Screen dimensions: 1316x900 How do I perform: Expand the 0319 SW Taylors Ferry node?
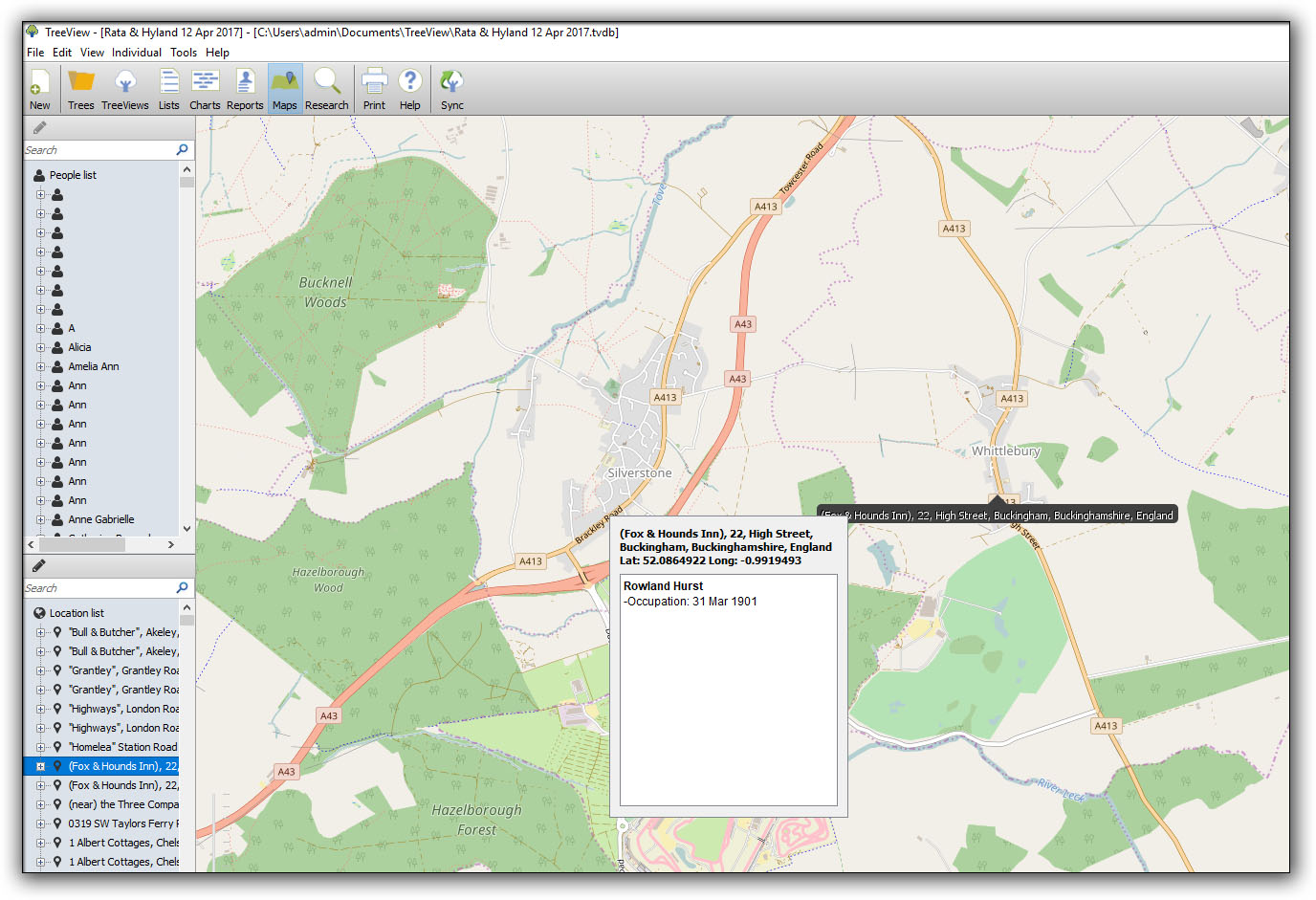[41, 823]
